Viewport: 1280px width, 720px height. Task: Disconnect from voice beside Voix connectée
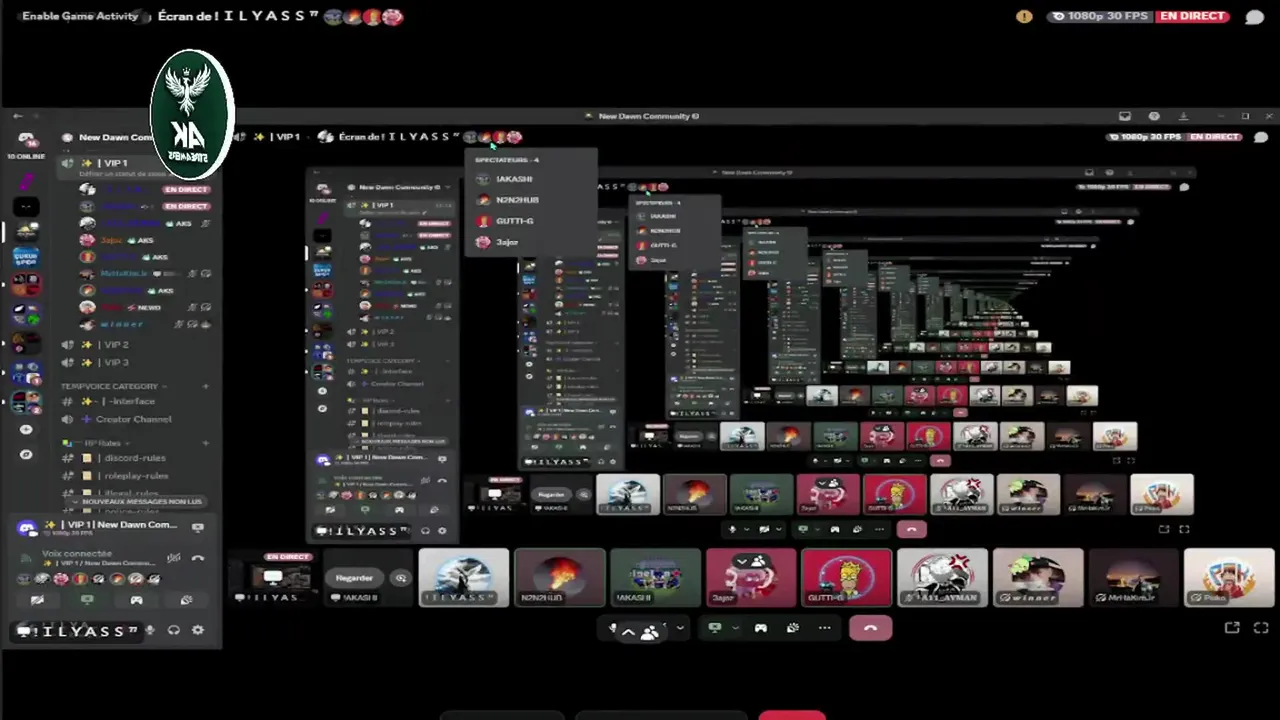[x=197, y=557]
